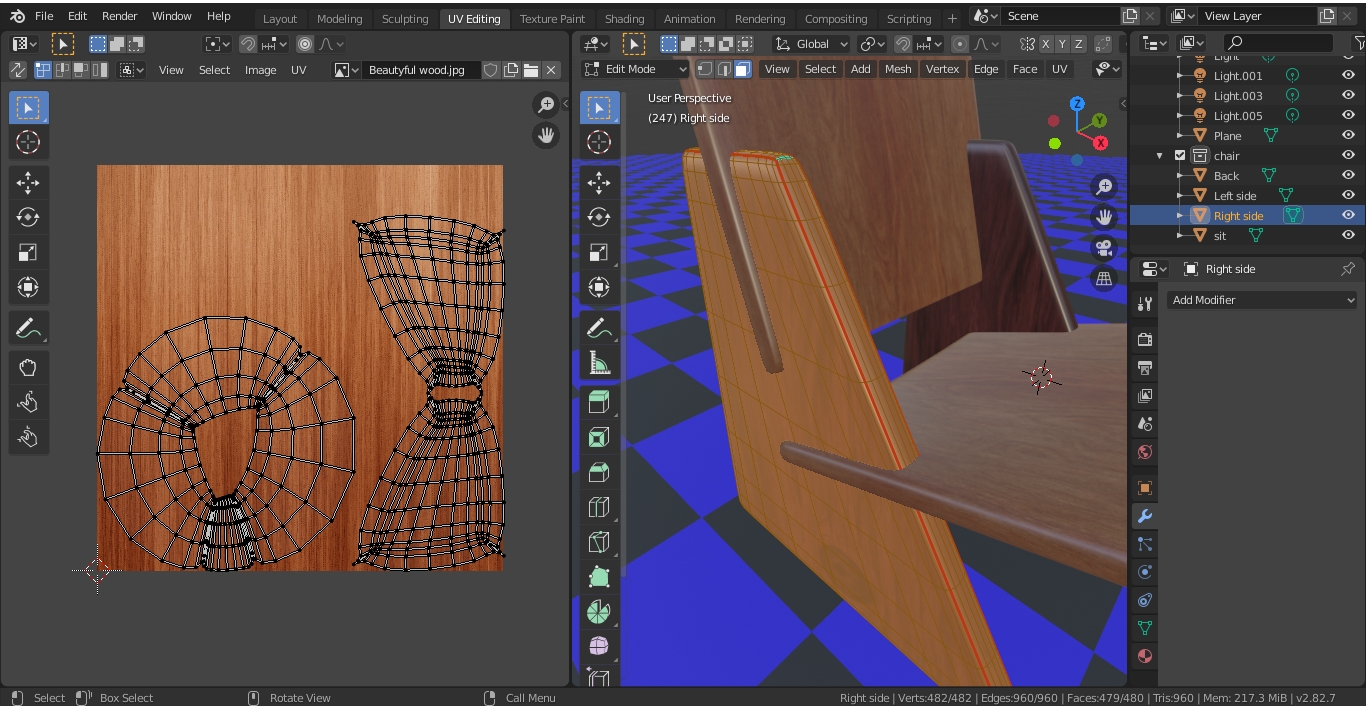
Task: Toggle the chair collection checkbox
Action: (x=1180, y=156)
